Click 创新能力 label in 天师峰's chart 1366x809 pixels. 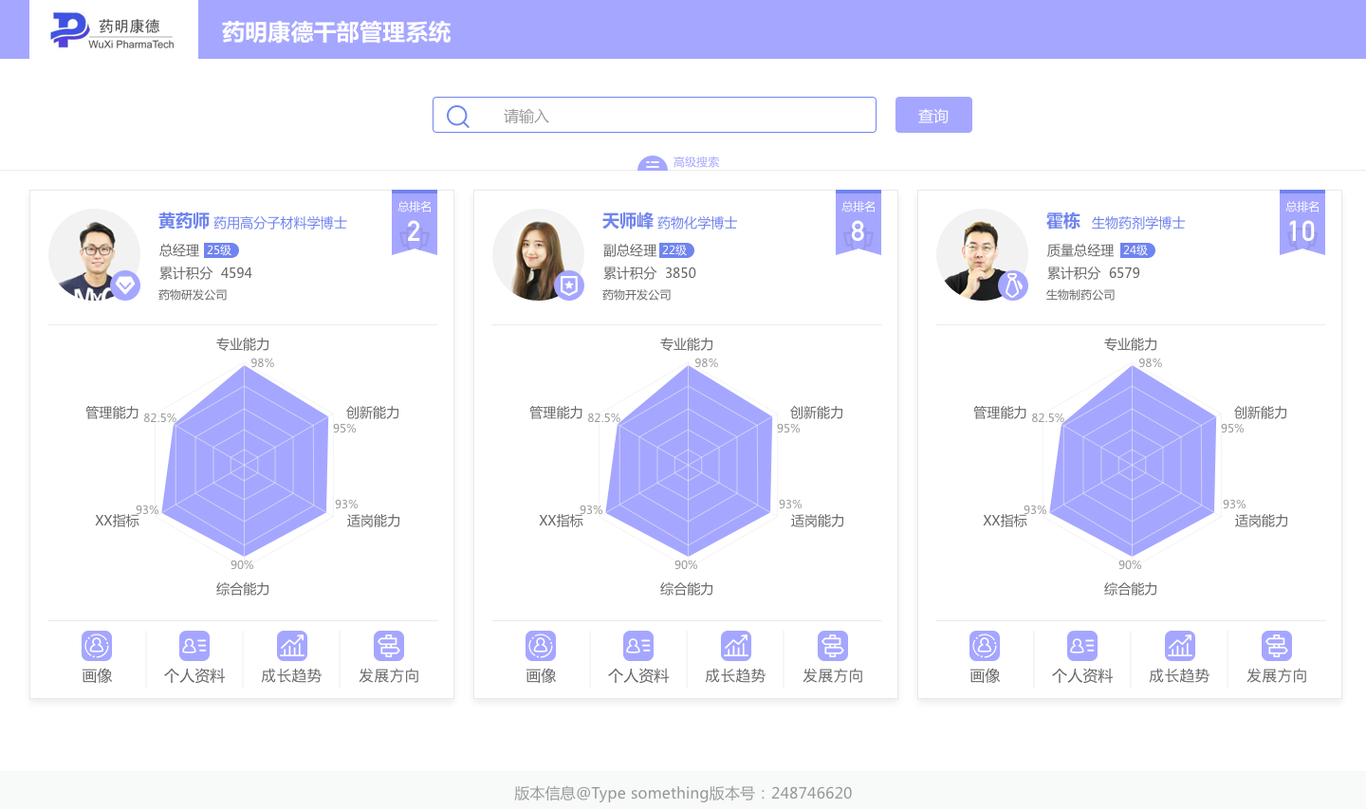[x=817, y=412]
